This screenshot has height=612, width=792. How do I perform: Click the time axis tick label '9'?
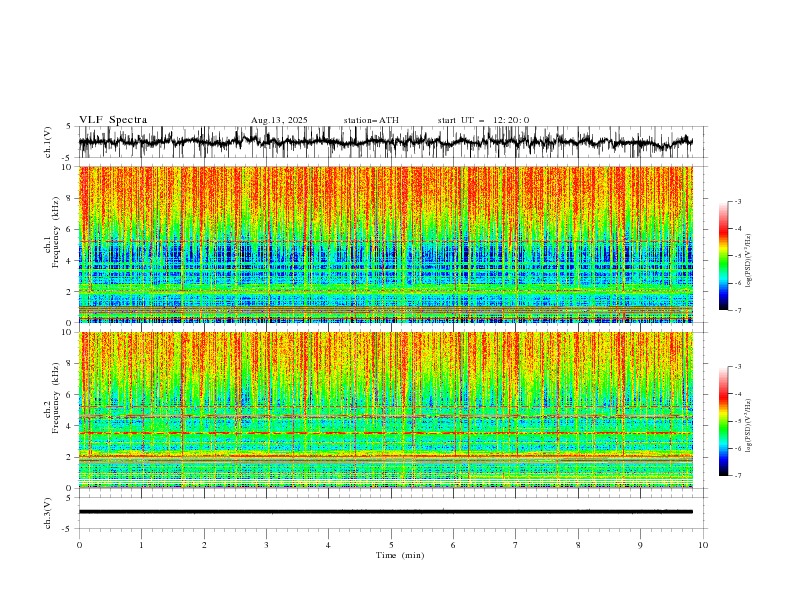coord(640,545)
